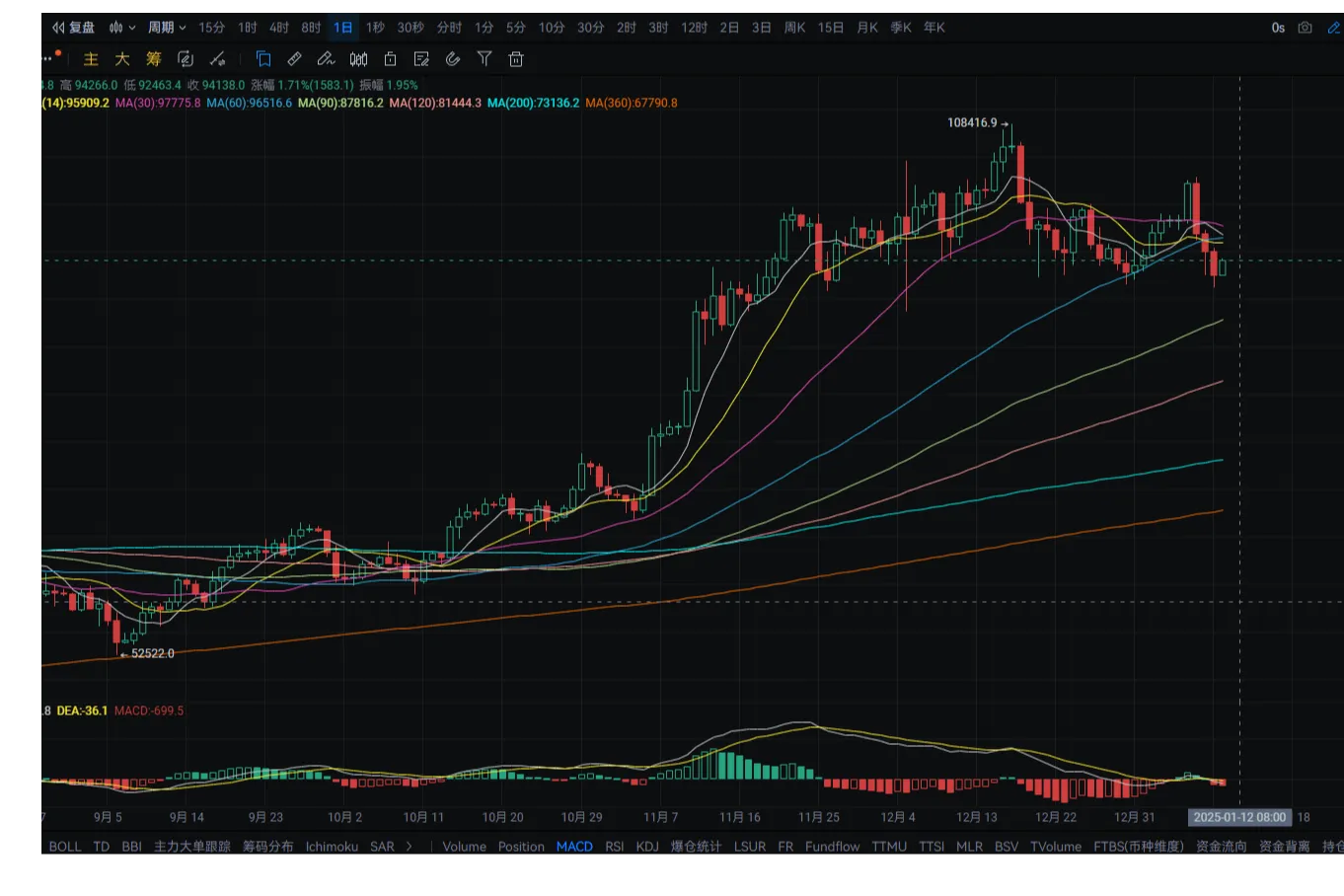The image size is (1344, 896).
Task: Switch to the 30秒 timeframe
Action: pos(411,28)
